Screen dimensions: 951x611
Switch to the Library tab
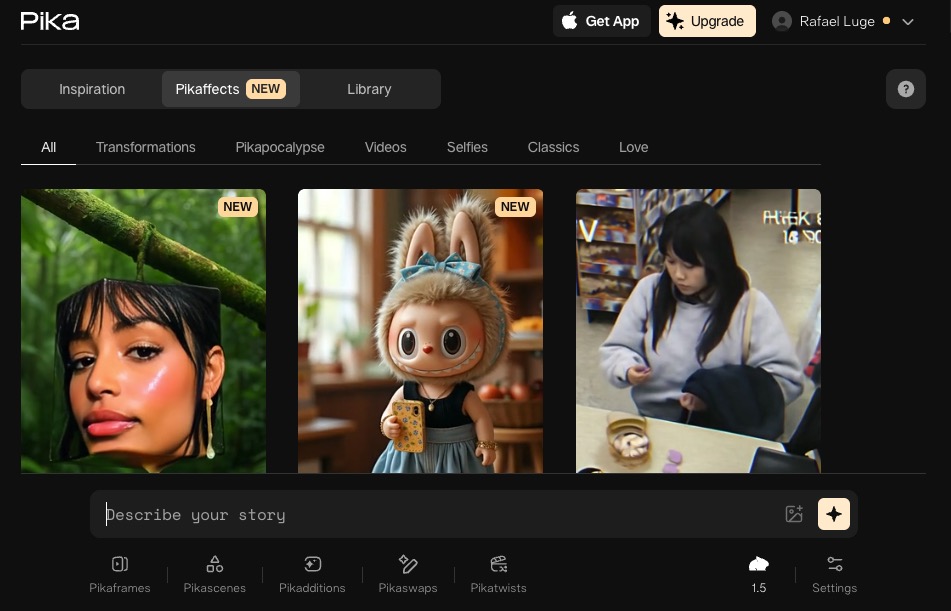tap(369, 89)
